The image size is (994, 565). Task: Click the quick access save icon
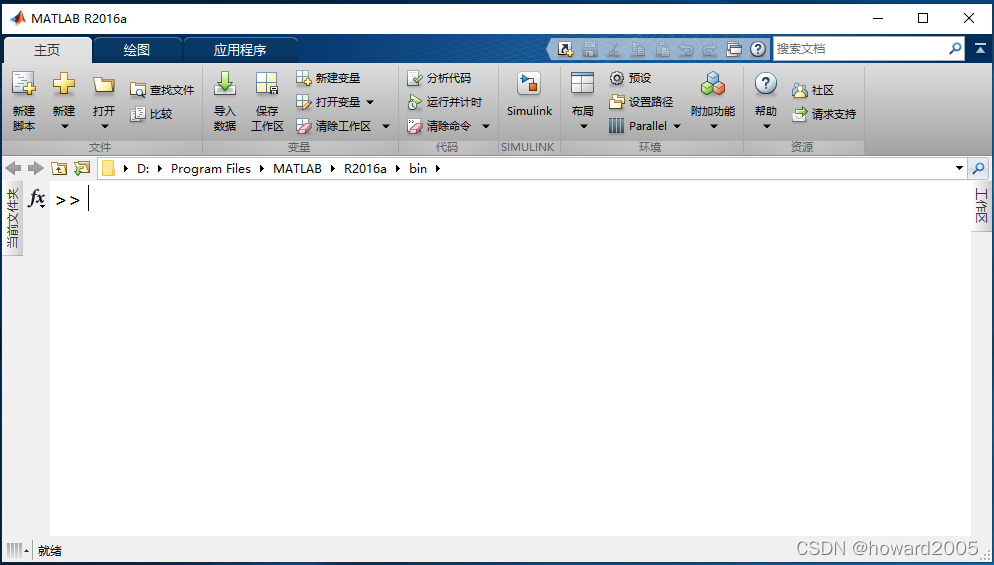click(590, 49)
